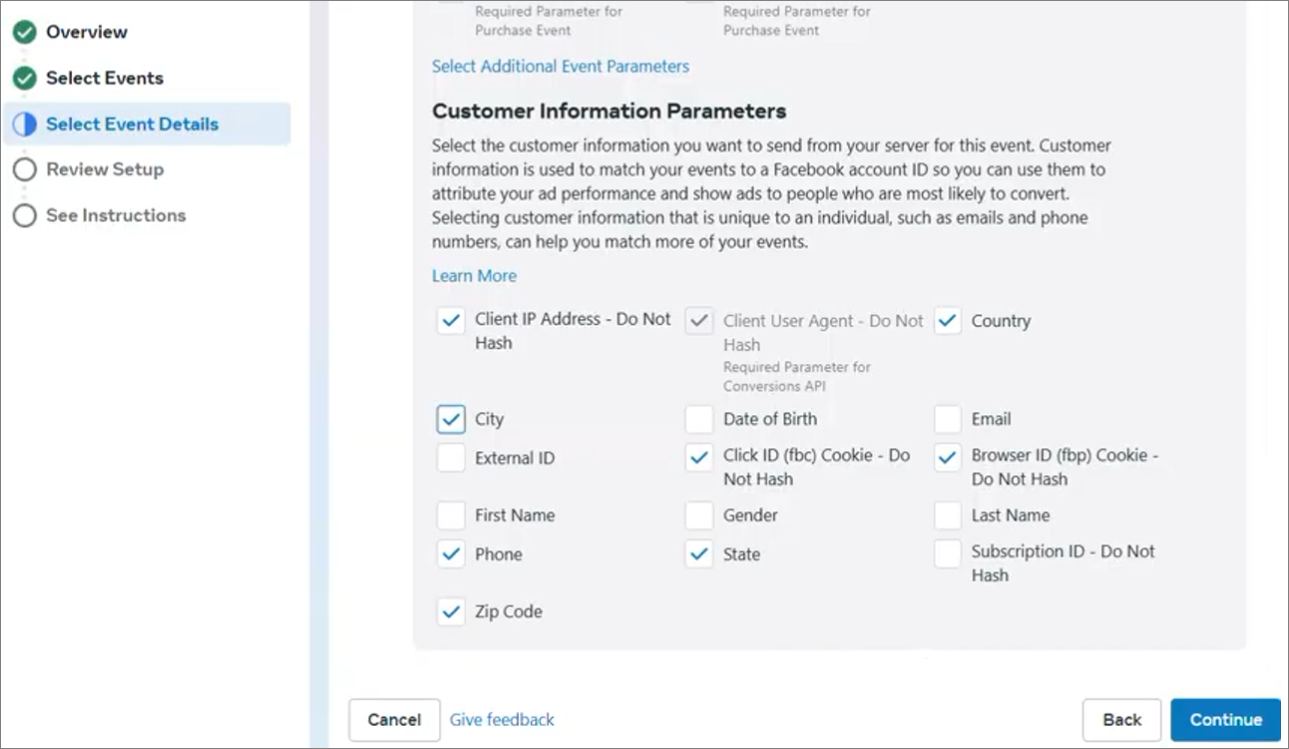Uncheck the State checkbox
The image size is (1289, 749).
(699, 554)
